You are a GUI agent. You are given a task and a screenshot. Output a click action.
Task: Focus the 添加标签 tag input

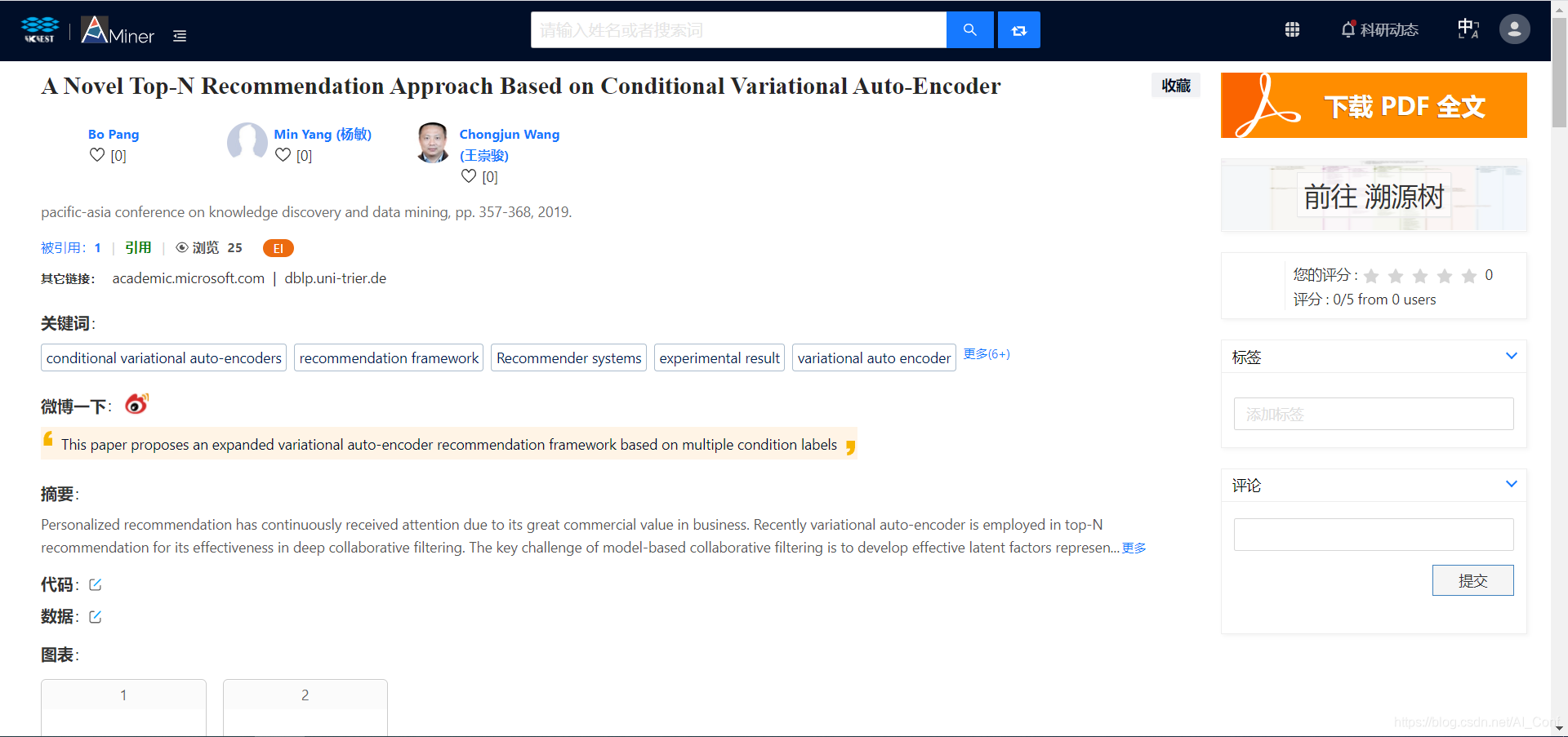tap(1374, 414)
